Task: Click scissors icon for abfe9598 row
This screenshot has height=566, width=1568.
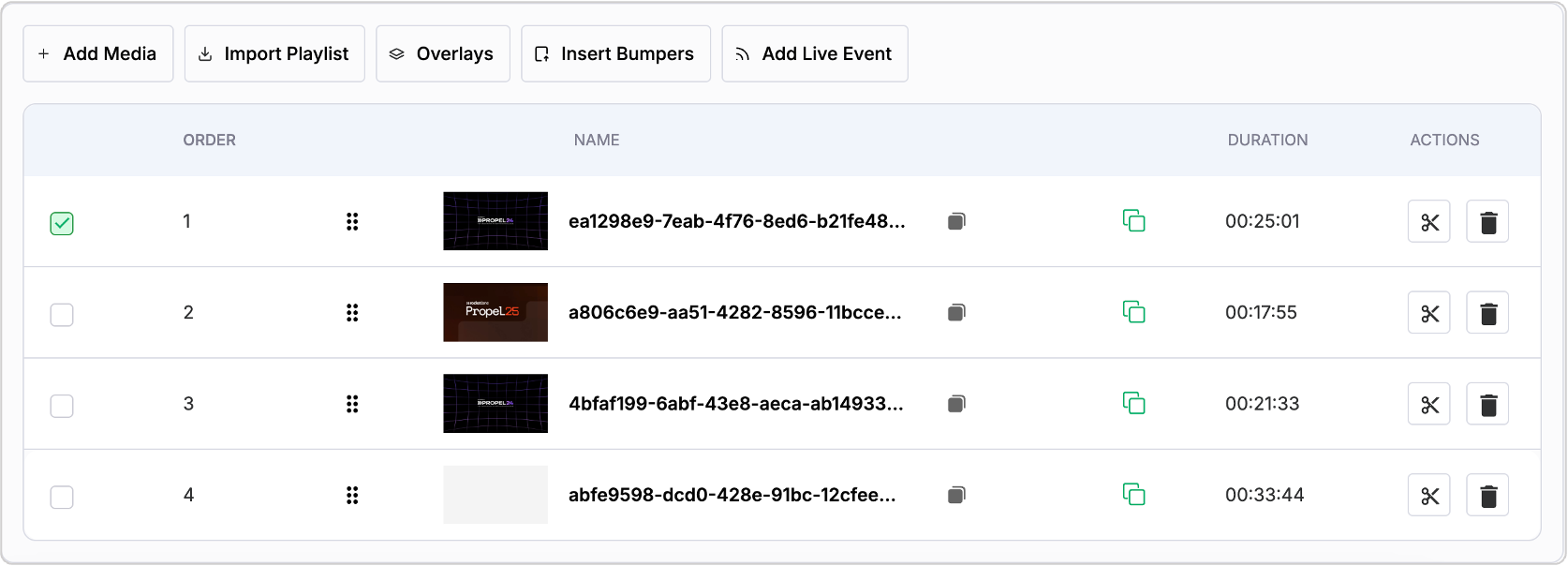Action: pyautogui.click(x=1429, y=495)
